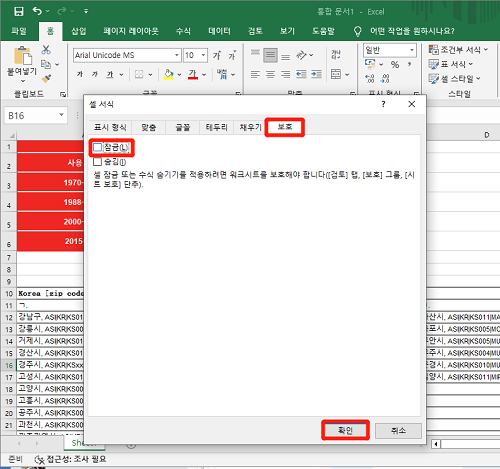Open the 글꼴 dialog tab

tap(183, 127)
